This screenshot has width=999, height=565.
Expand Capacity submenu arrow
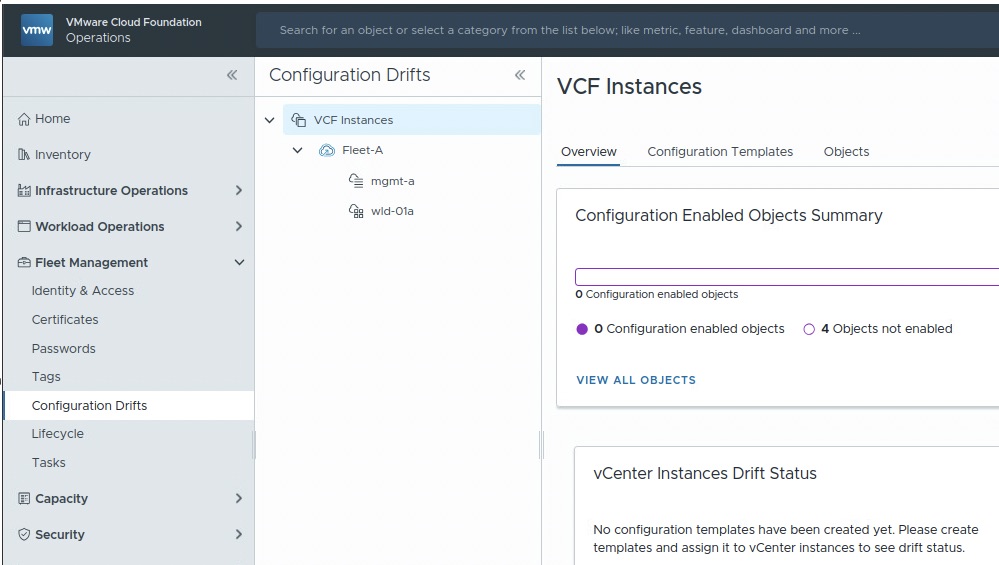(x=238, y=498)
